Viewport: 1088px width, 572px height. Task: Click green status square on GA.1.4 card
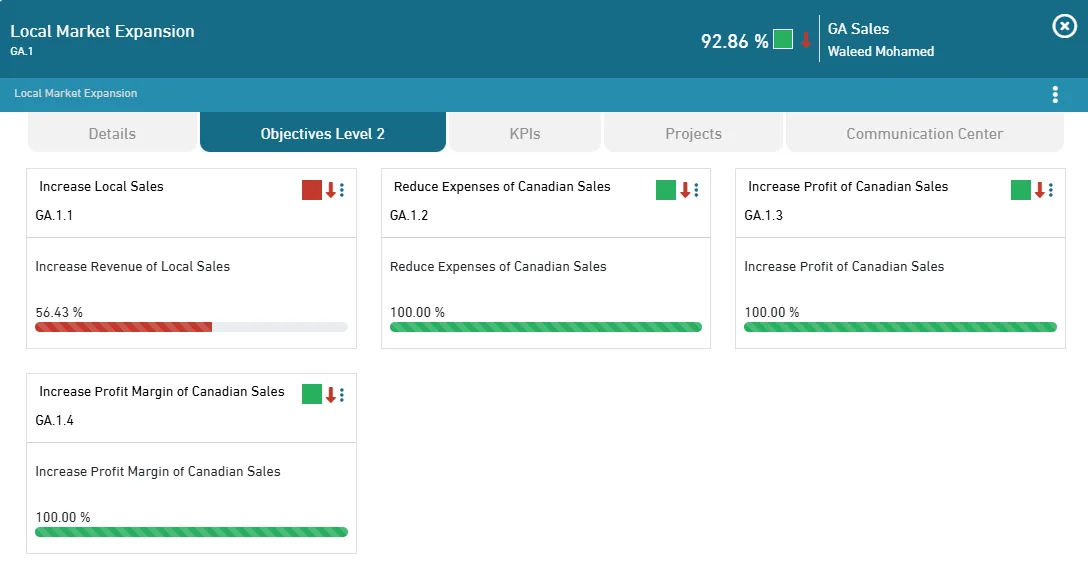point(312,395)
